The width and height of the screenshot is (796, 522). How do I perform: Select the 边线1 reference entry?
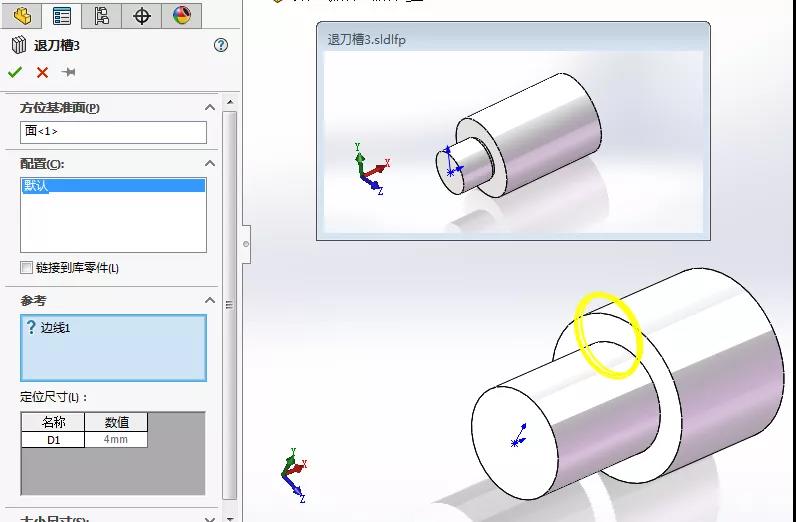[56, 328]
